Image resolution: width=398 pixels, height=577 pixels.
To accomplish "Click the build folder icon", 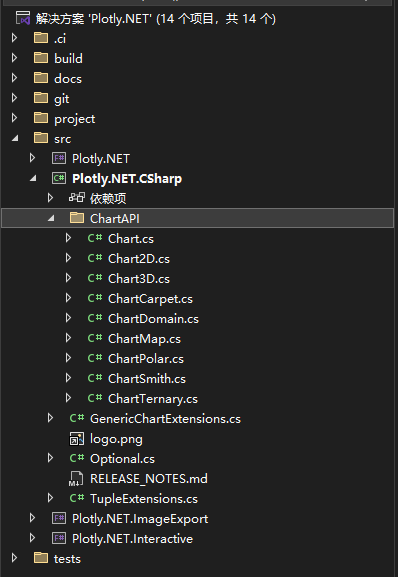I will coord(41,58).
